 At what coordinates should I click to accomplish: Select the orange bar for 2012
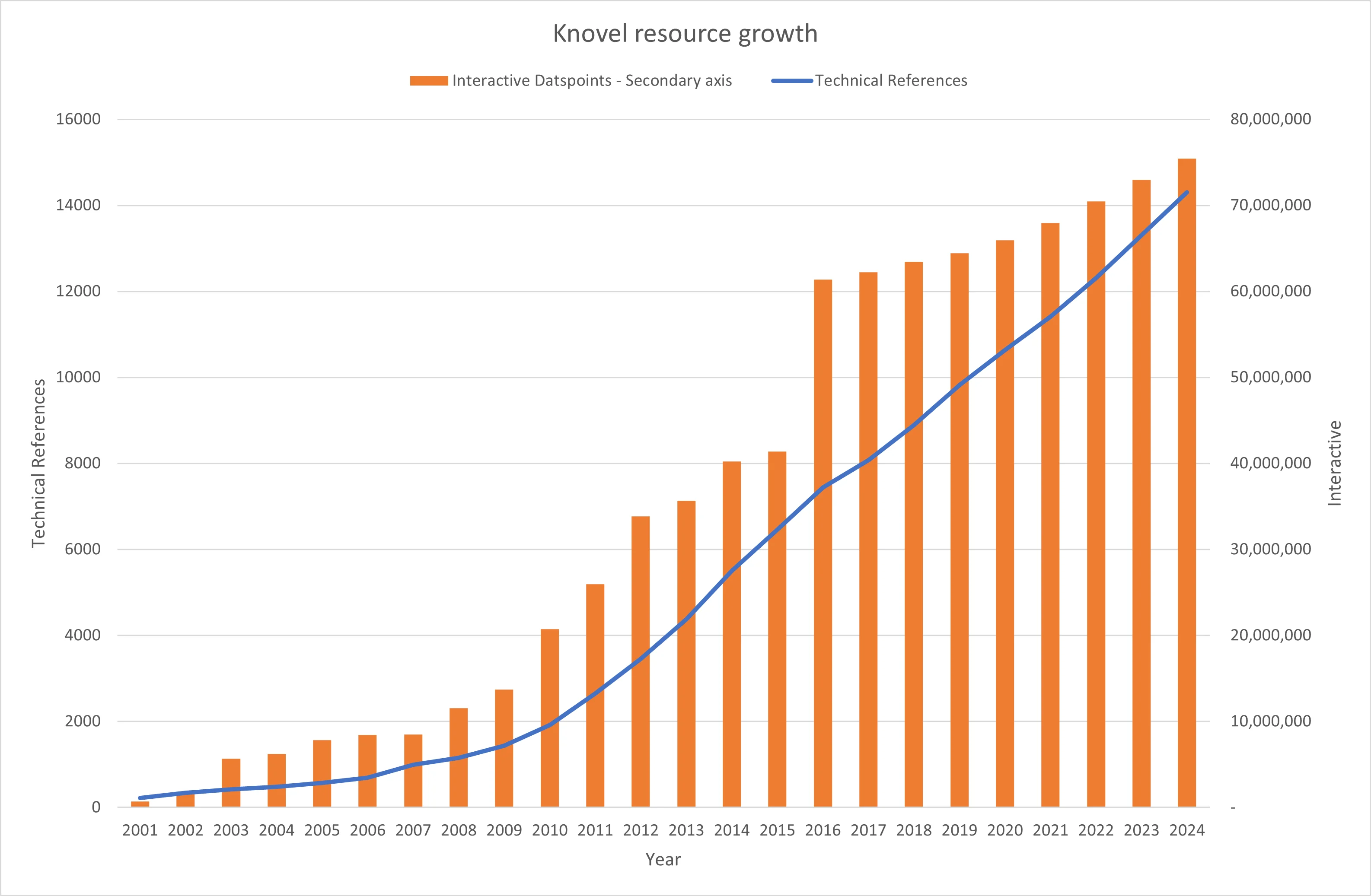[641, 662]
